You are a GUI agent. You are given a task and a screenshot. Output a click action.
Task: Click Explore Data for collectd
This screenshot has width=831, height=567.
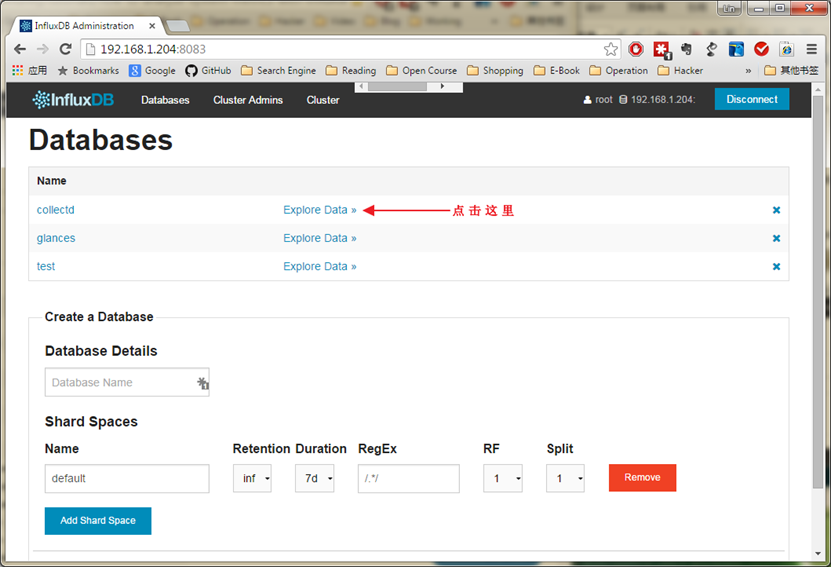tap(319, 210)
